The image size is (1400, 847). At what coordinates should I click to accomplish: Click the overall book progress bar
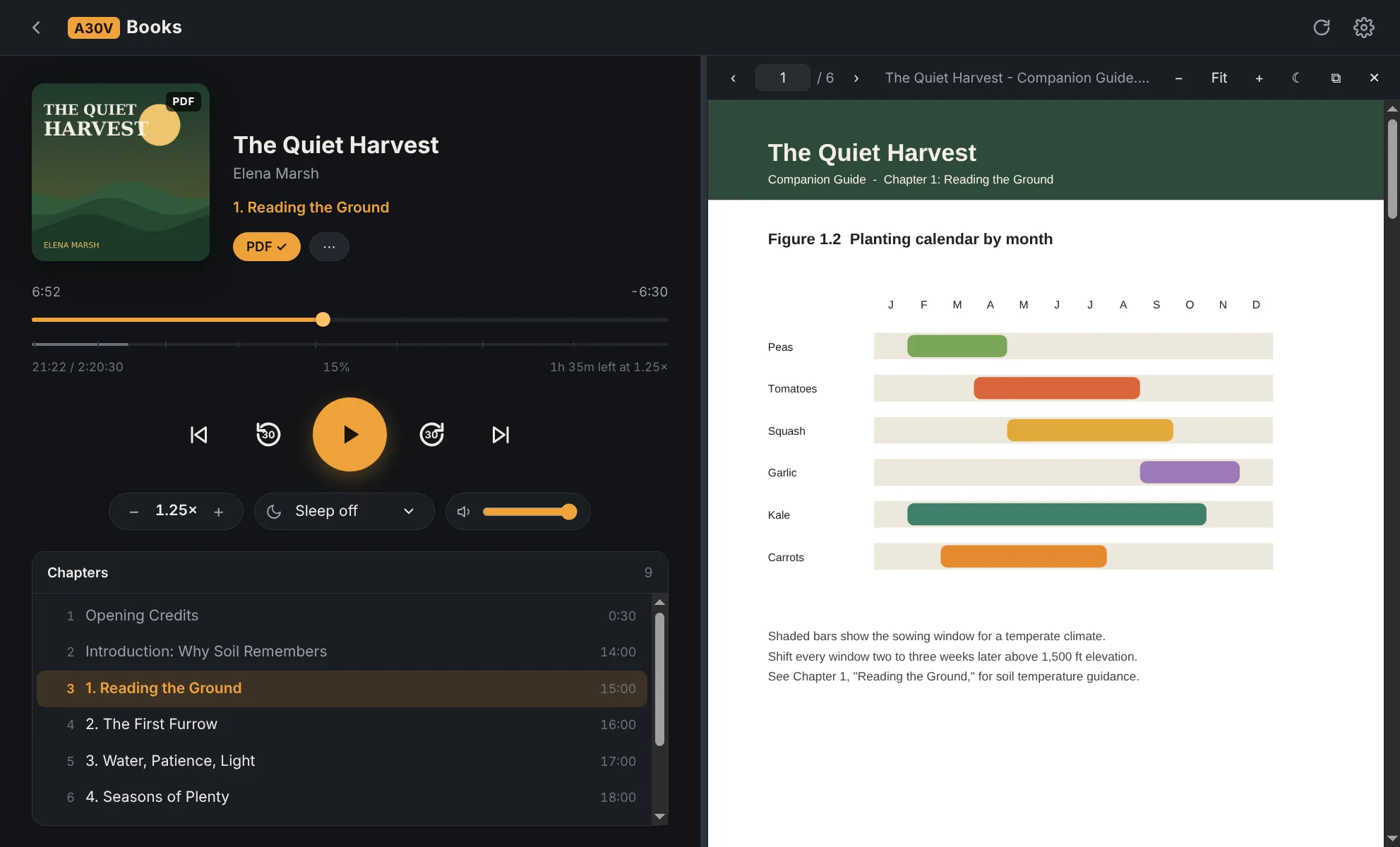pyautogui.click(x=349, y=344)
